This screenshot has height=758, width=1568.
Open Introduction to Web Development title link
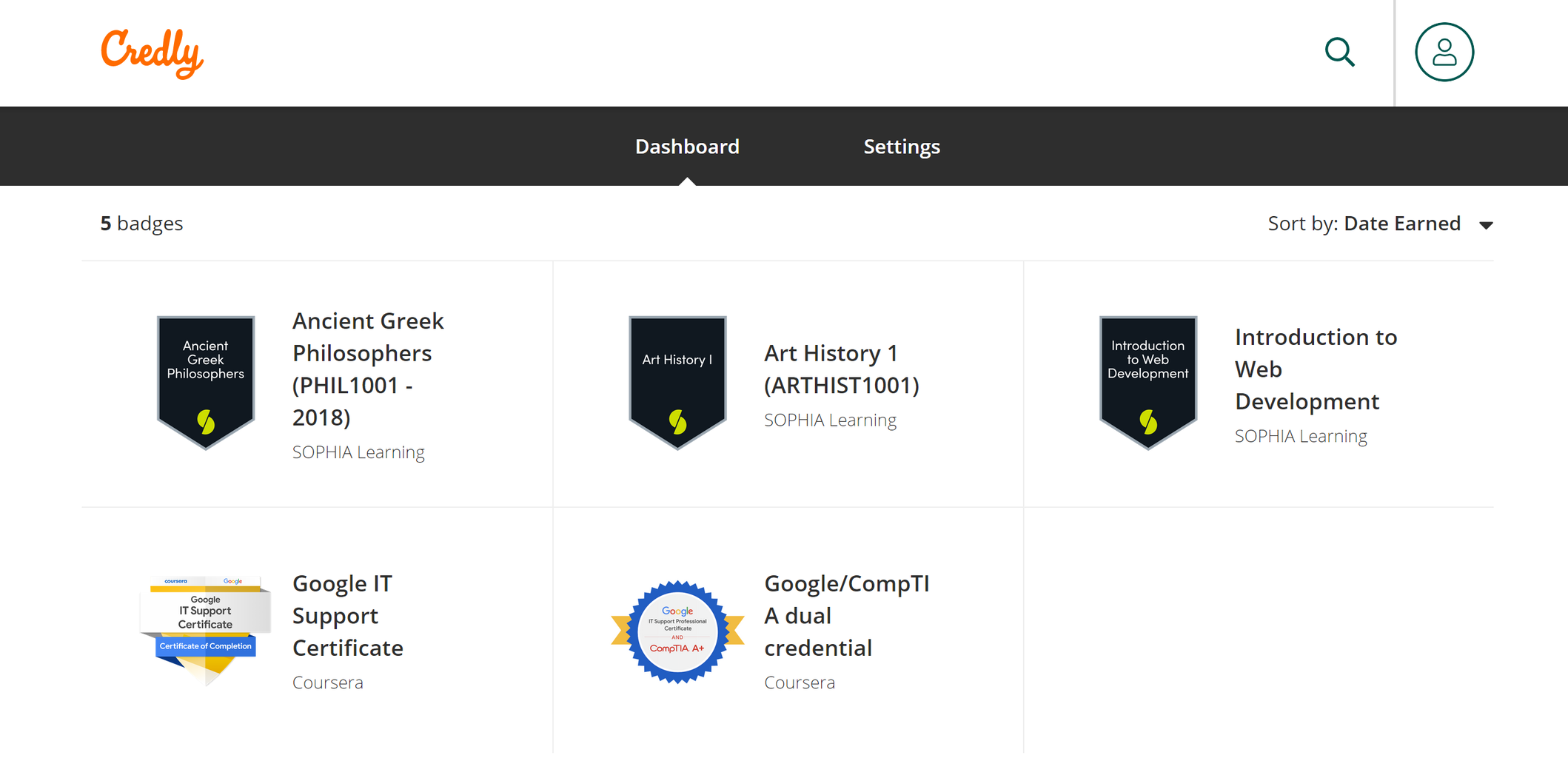1315,369
